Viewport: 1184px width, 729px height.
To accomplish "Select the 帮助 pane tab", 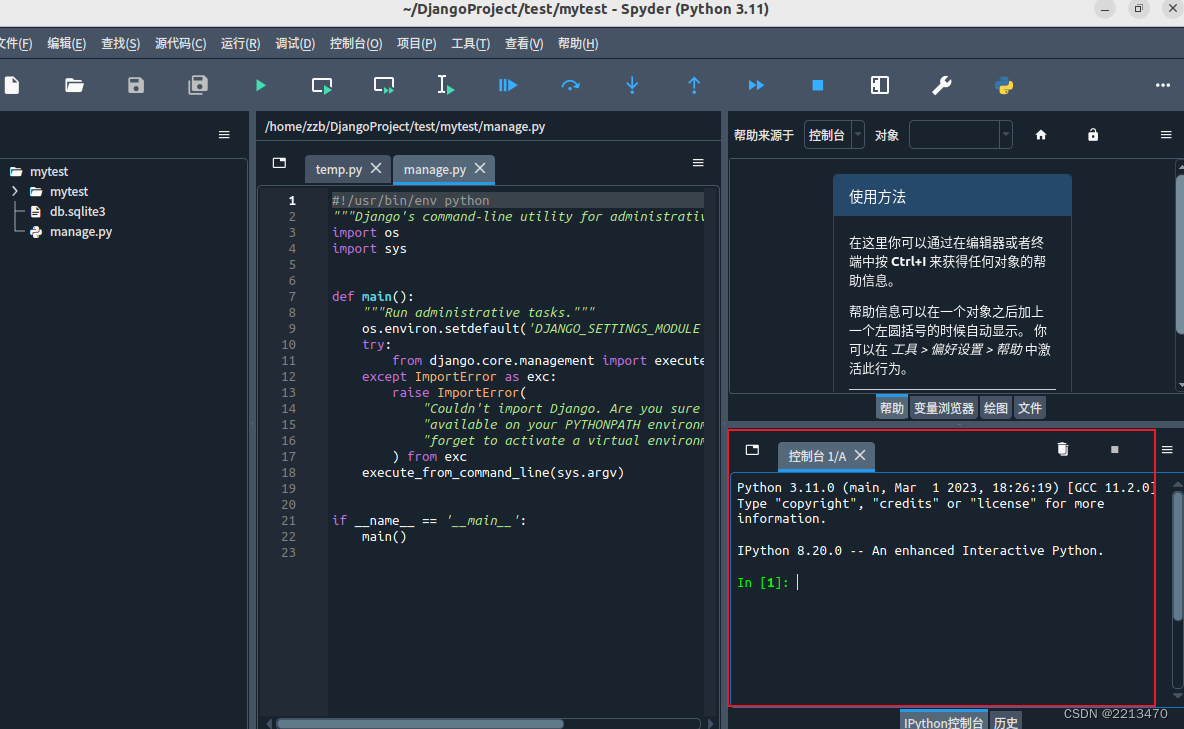I will click(892, 408).
